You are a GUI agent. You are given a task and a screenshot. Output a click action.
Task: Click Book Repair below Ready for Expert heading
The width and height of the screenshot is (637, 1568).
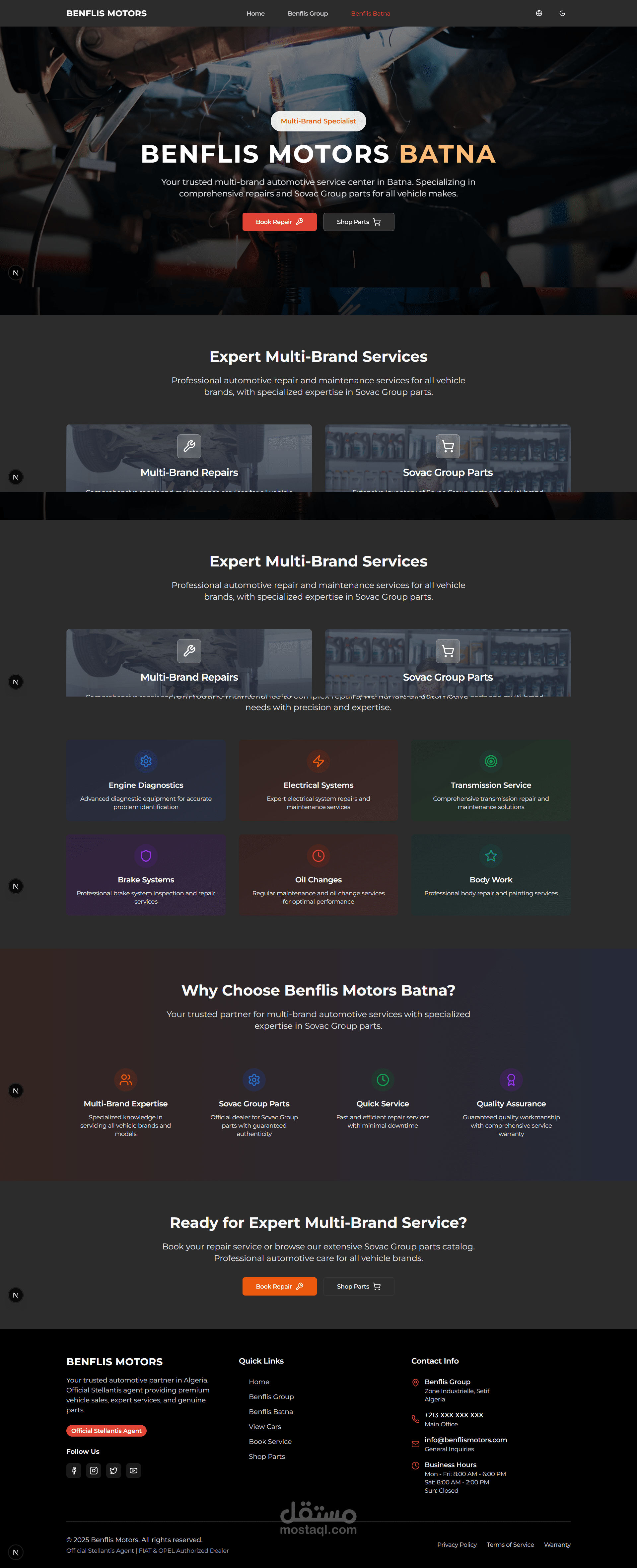tap(279, 1286)
